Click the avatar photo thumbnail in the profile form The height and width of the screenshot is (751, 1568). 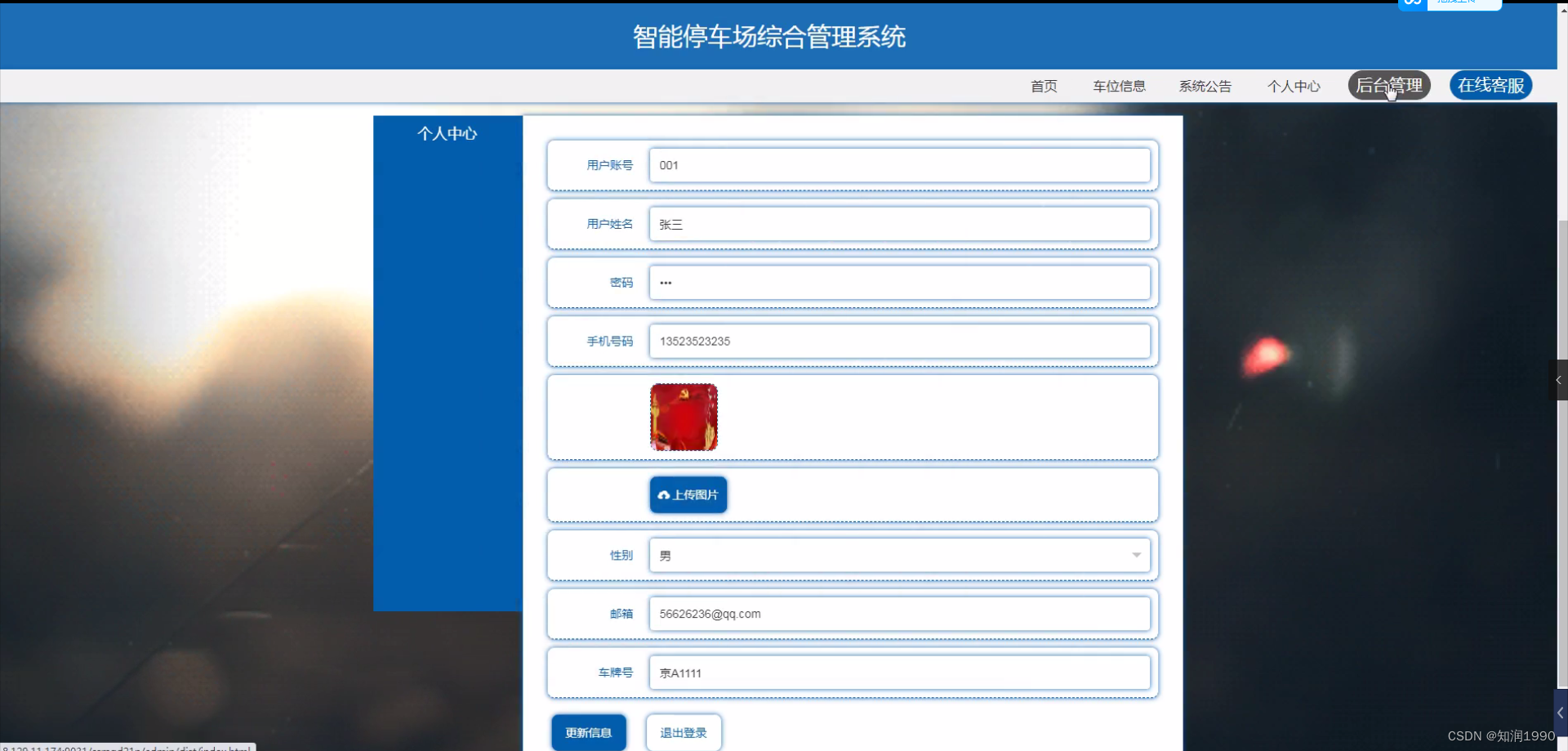(x=684, y=417)
